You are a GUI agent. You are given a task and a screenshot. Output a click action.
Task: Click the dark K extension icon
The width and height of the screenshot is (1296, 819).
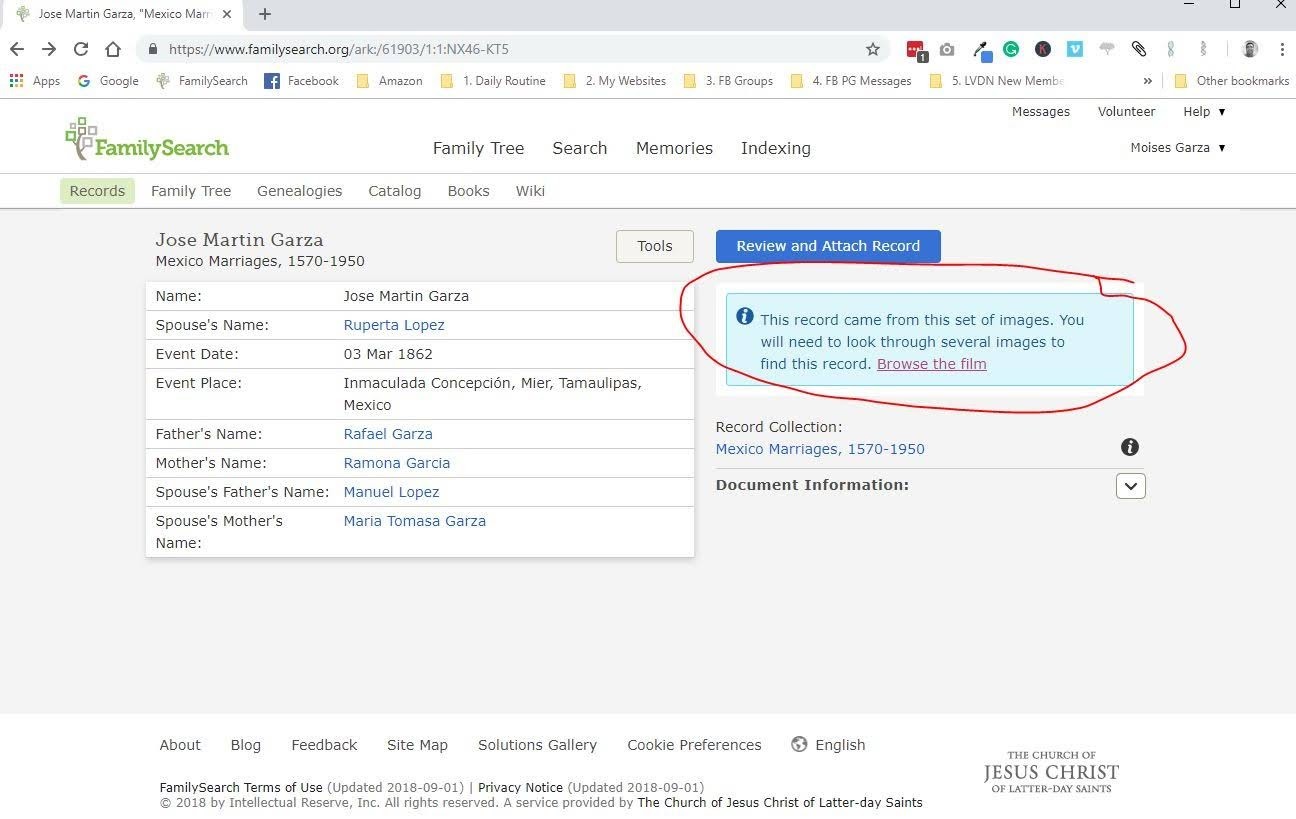1043,49
